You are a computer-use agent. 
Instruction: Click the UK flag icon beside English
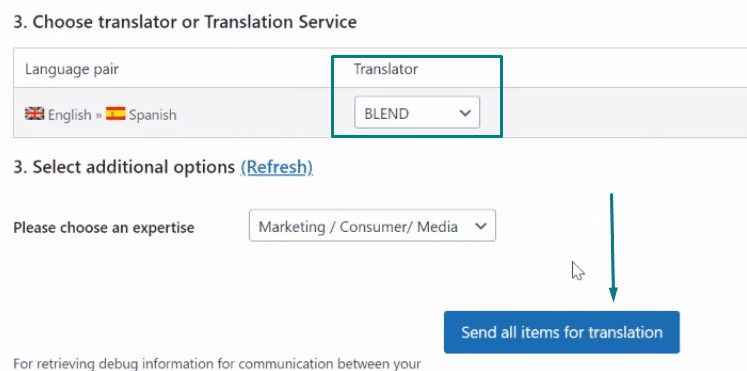(34, 114)
